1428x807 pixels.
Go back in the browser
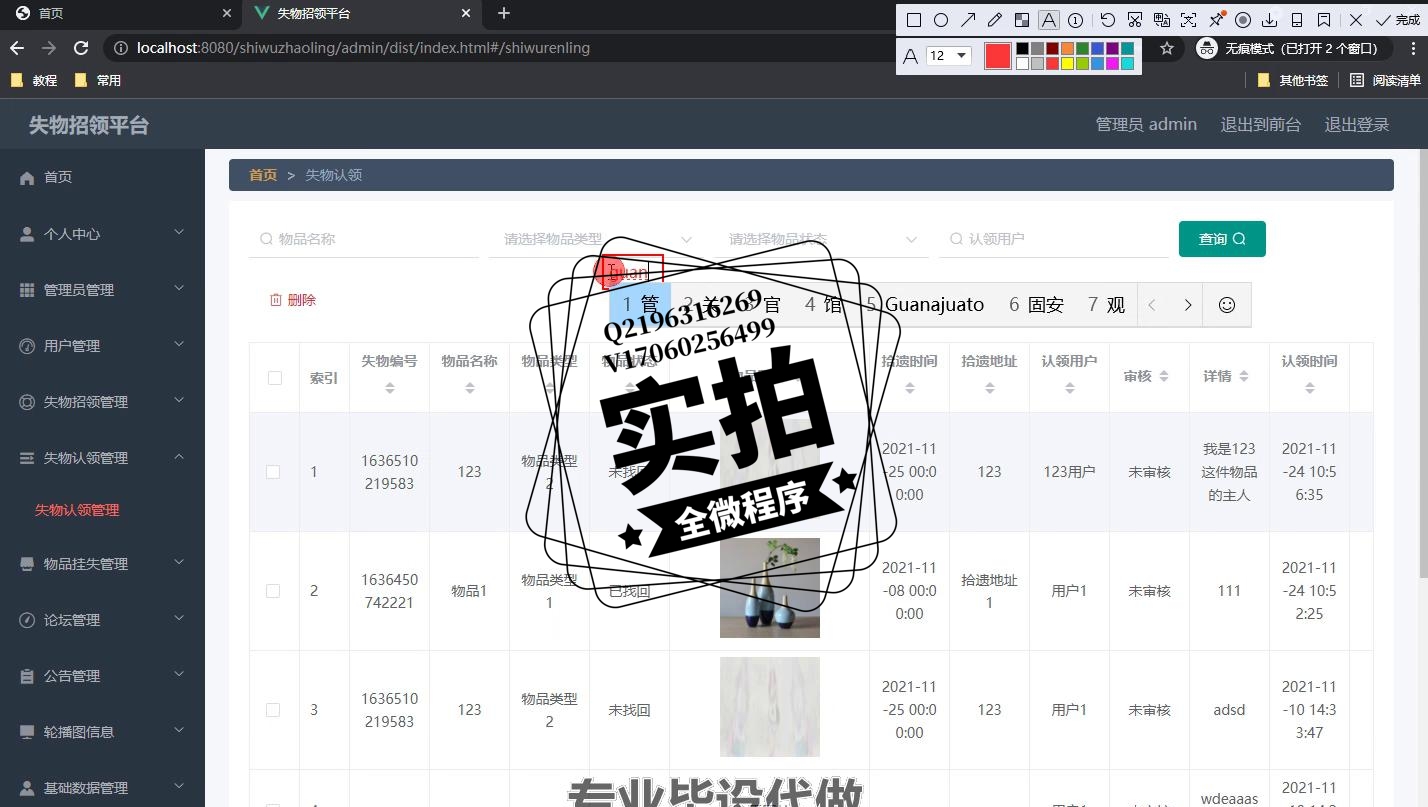click(x=17, y=48)
